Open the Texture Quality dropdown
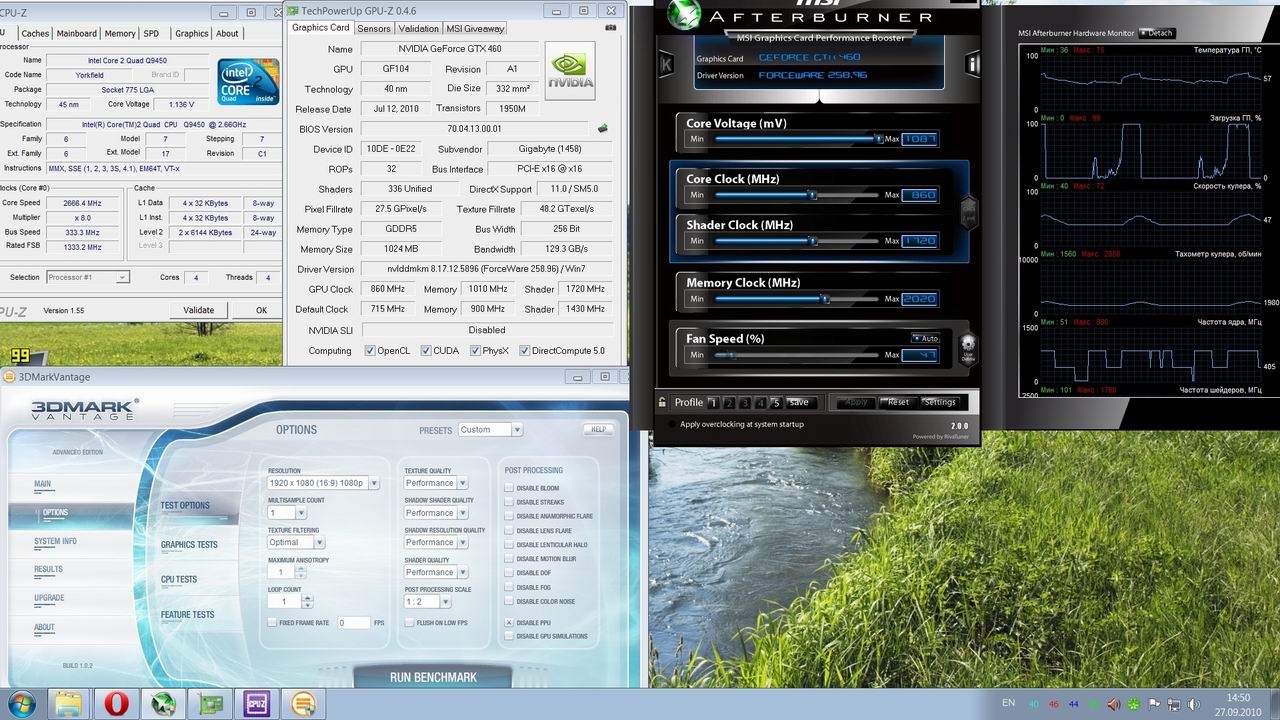 click(x=461, y=483)
